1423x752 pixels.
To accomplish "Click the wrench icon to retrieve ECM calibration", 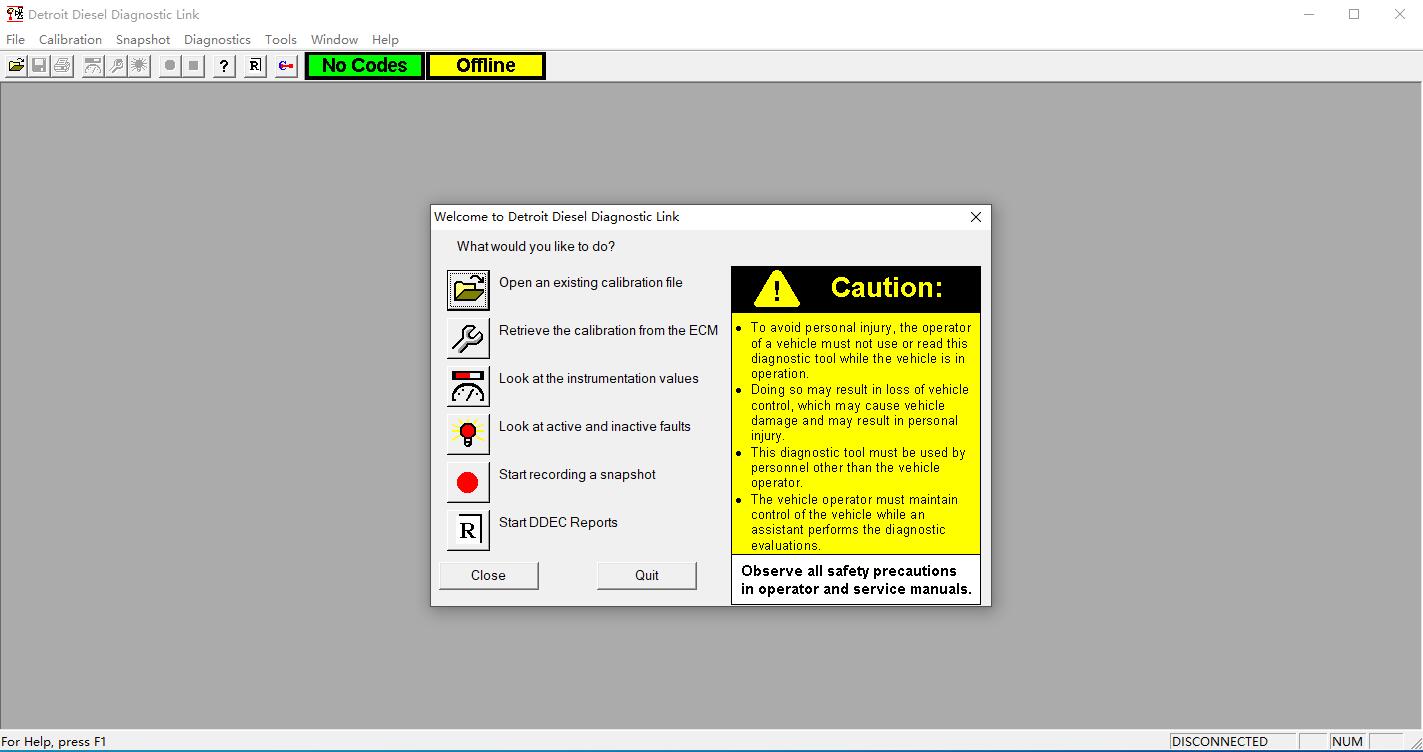I will point(468,338).
